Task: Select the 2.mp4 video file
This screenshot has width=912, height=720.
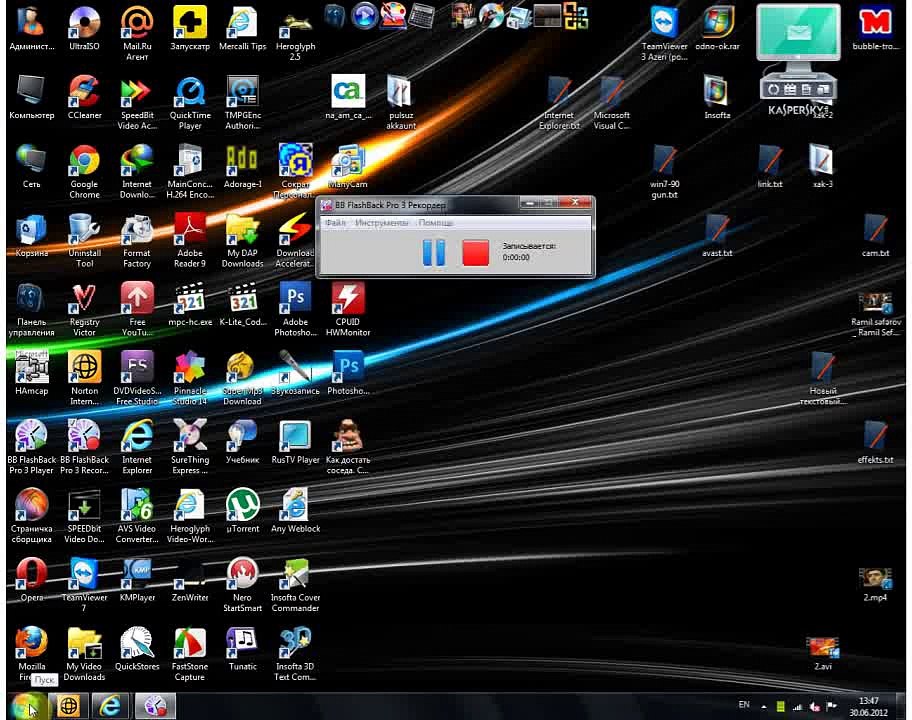Action: coord(875,584)
